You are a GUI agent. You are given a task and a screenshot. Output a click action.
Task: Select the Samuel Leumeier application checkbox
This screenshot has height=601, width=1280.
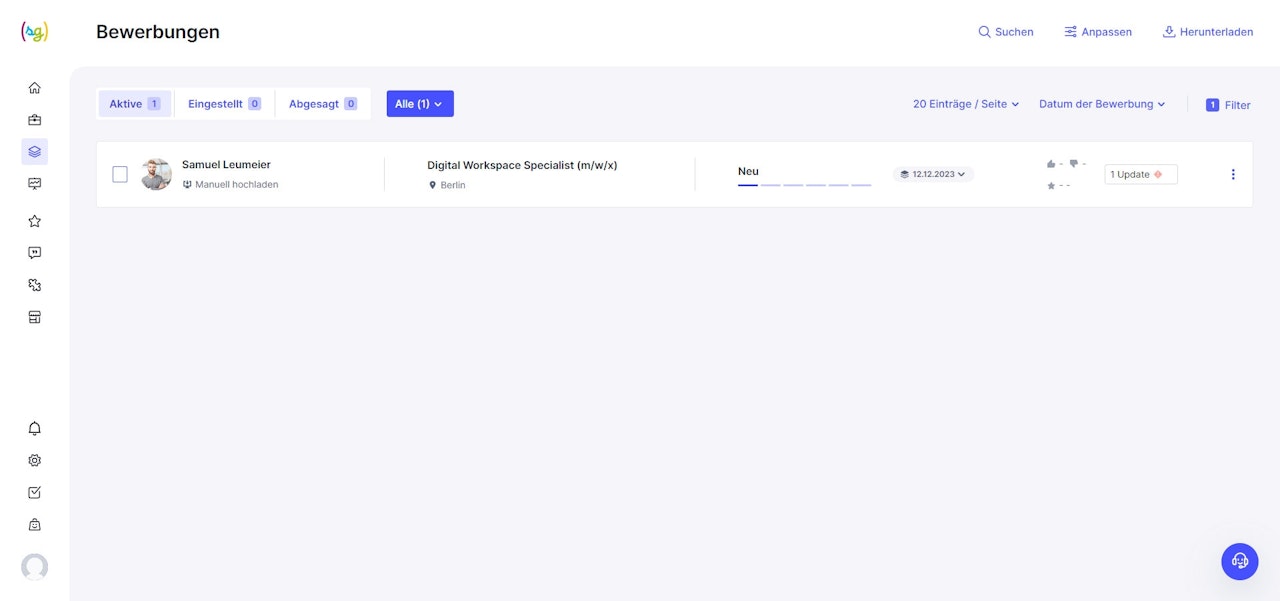tap(120, 174)
